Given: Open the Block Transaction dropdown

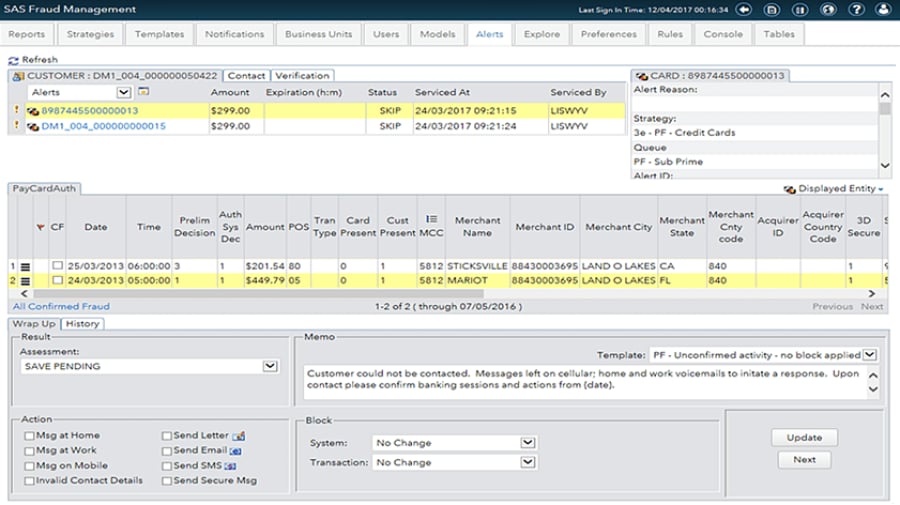Looking at the screenshot, I should point(527,462).
